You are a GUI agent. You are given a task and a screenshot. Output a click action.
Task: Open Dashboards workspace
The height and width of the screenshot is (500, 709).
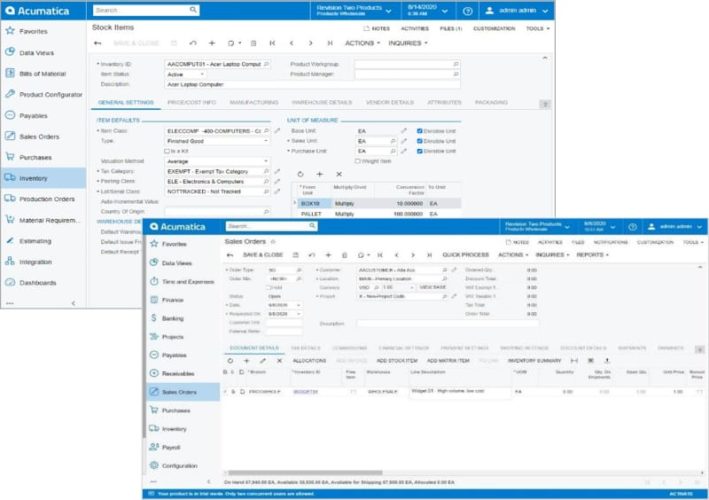38,283
